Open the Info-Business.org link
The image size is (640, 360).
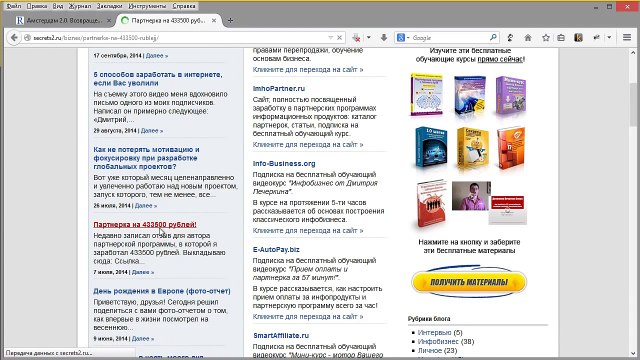[284, 164]
